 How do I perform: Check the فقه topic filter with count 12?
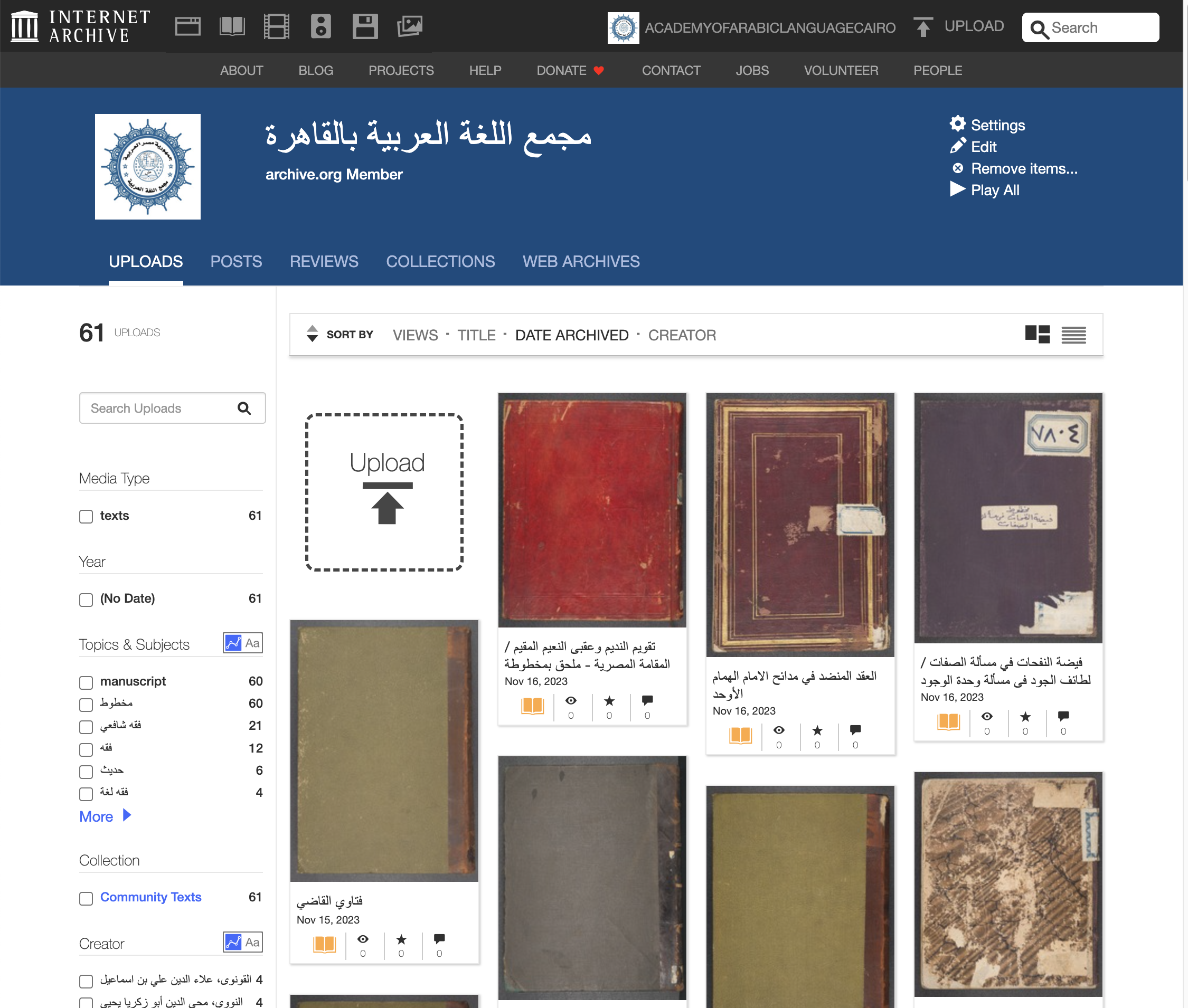(x=86, y=749)
